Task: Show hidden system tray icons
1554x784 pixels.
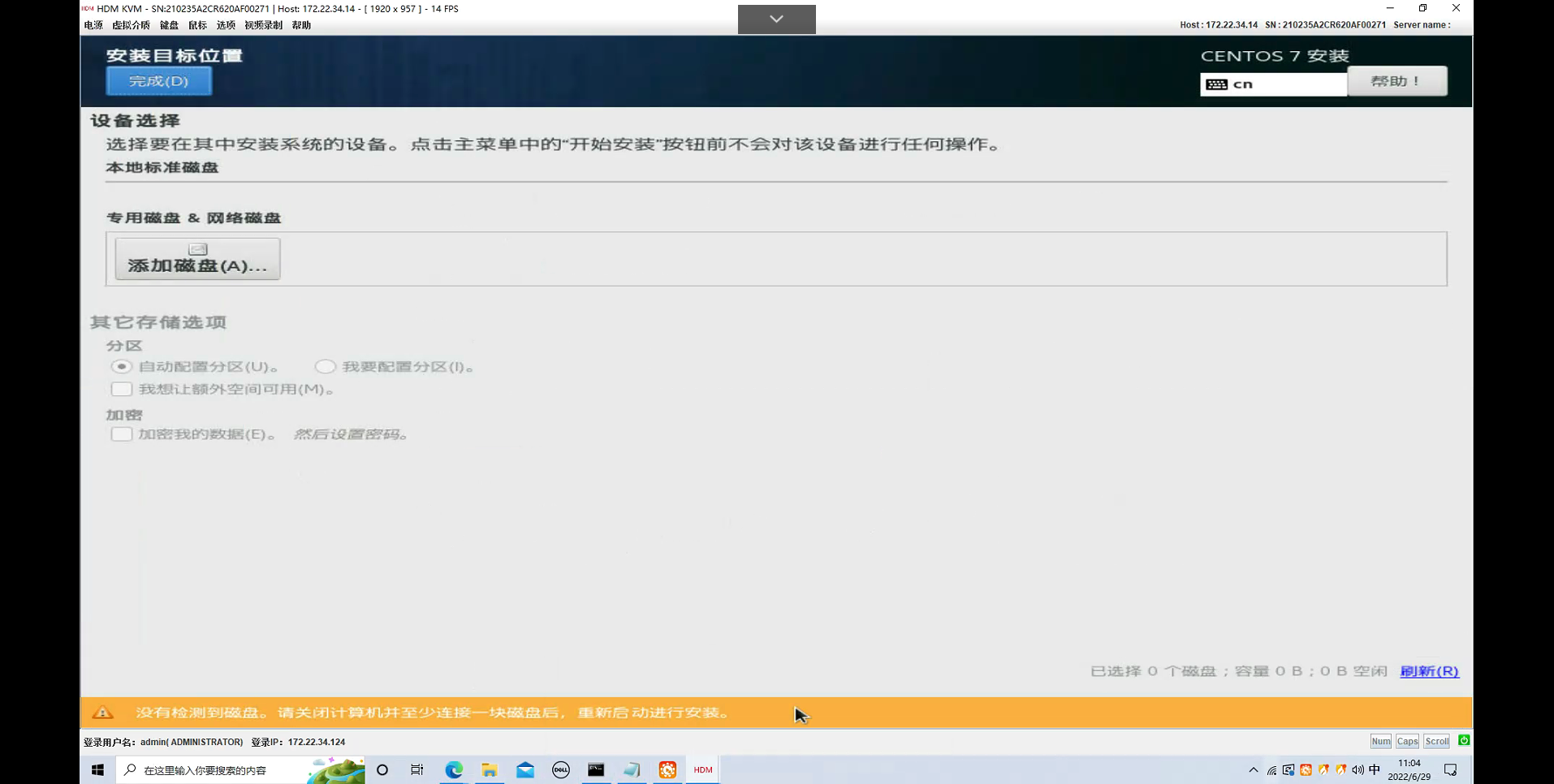Action: click(x=1254, y=770)
